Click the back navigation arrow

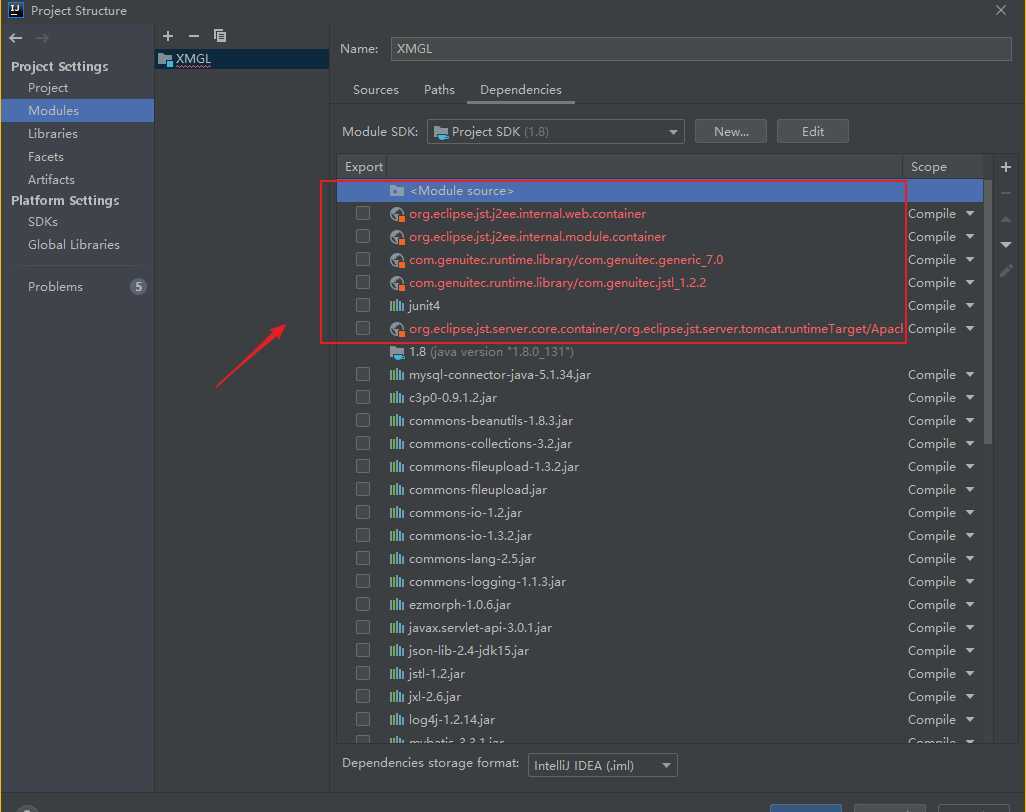tap(16, 38)
